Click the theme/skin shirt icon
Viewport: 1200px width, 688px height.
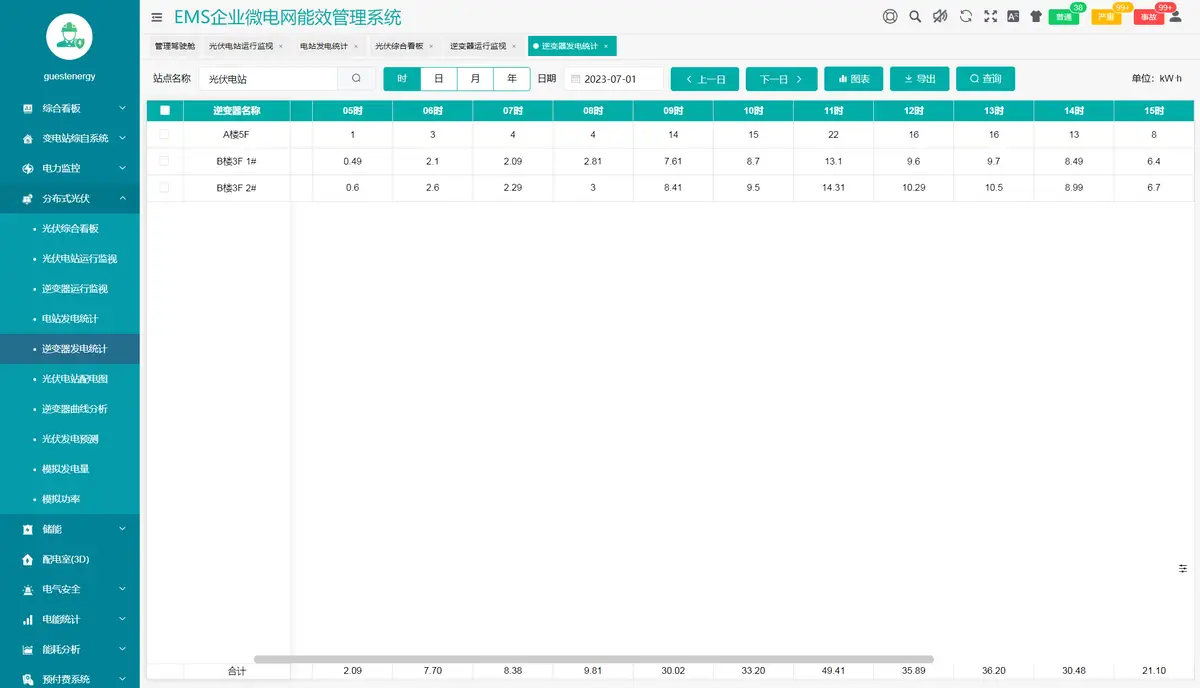point(1035,16)
